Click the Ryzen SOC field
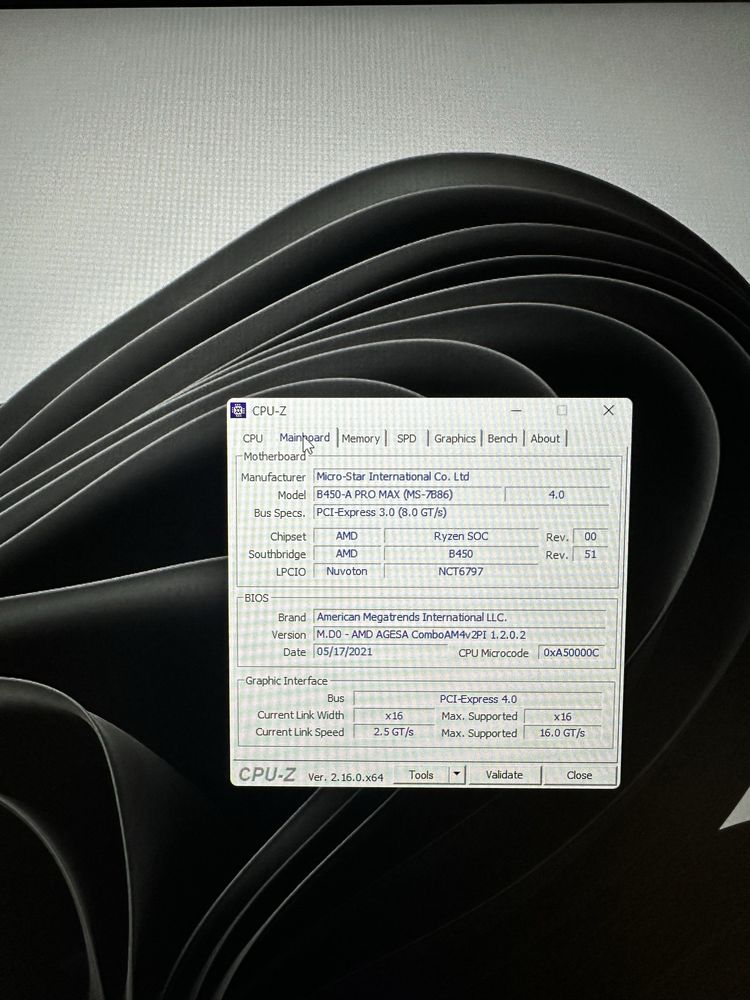The width and height of the screenshot is (750, 1000). click(461, 536)
